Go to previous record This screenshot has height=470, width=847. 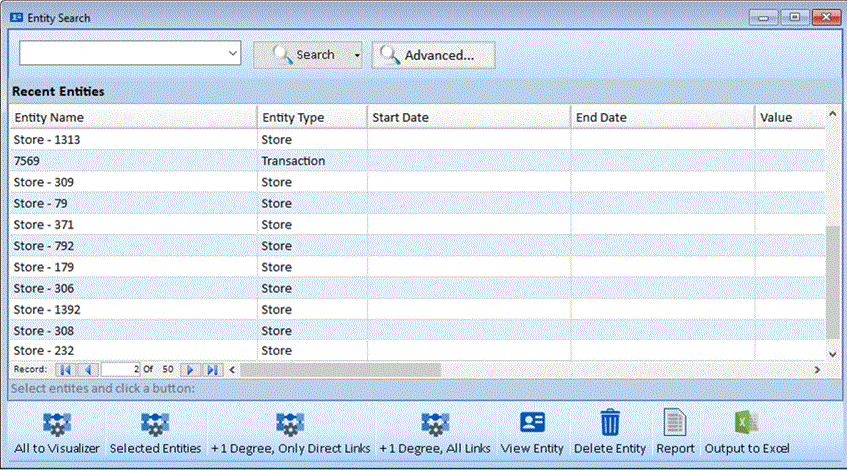coord(88,370)
